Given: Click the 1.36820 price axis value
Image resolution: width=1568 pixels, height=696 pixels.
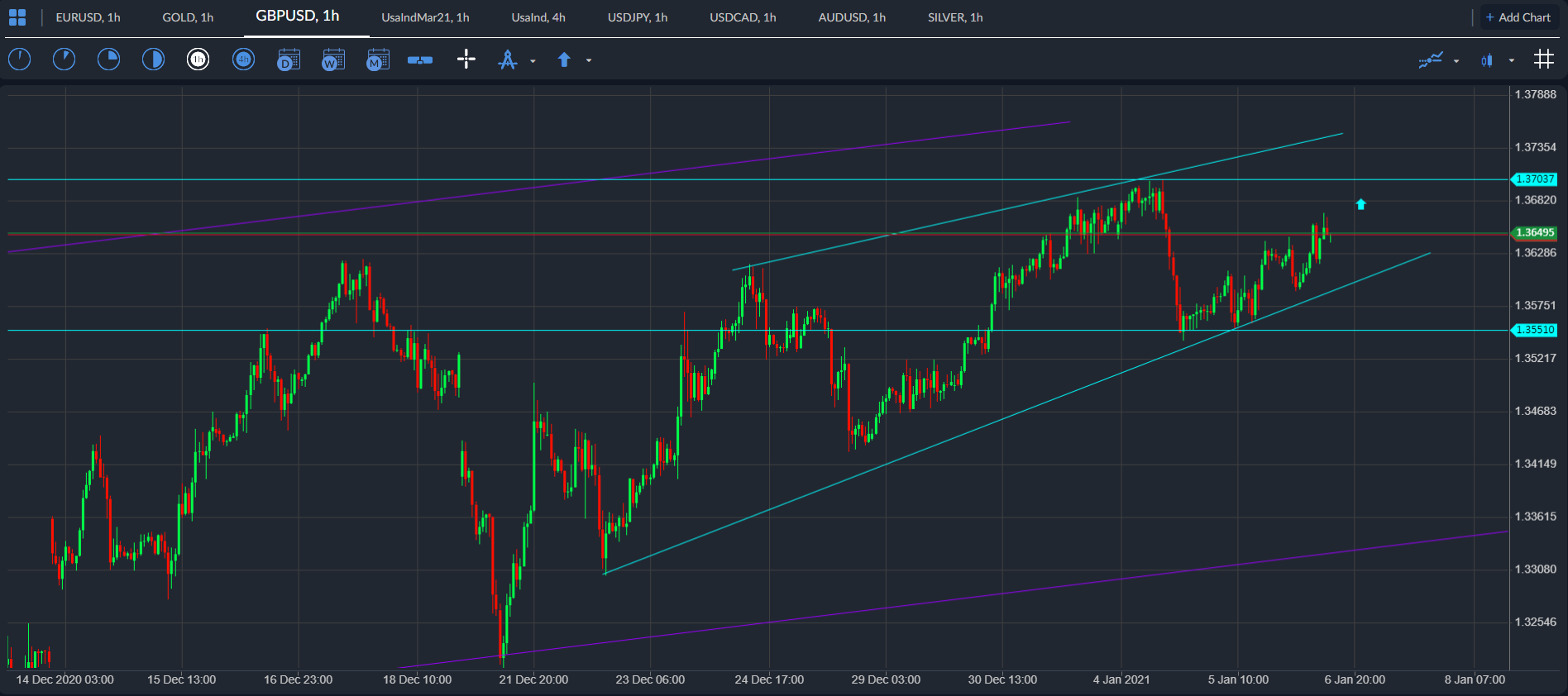Looking at the screenshot, I should pyautogui.click(x=1535, y=200).
